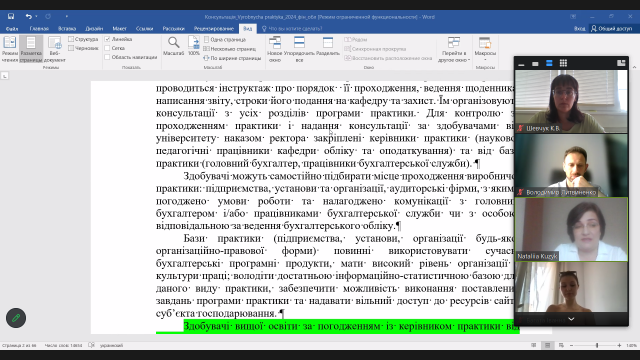The height and width of the screenshot is (360, 640).
Task: Open the Дизайн ribbon tab
Action: coord(94,29)
